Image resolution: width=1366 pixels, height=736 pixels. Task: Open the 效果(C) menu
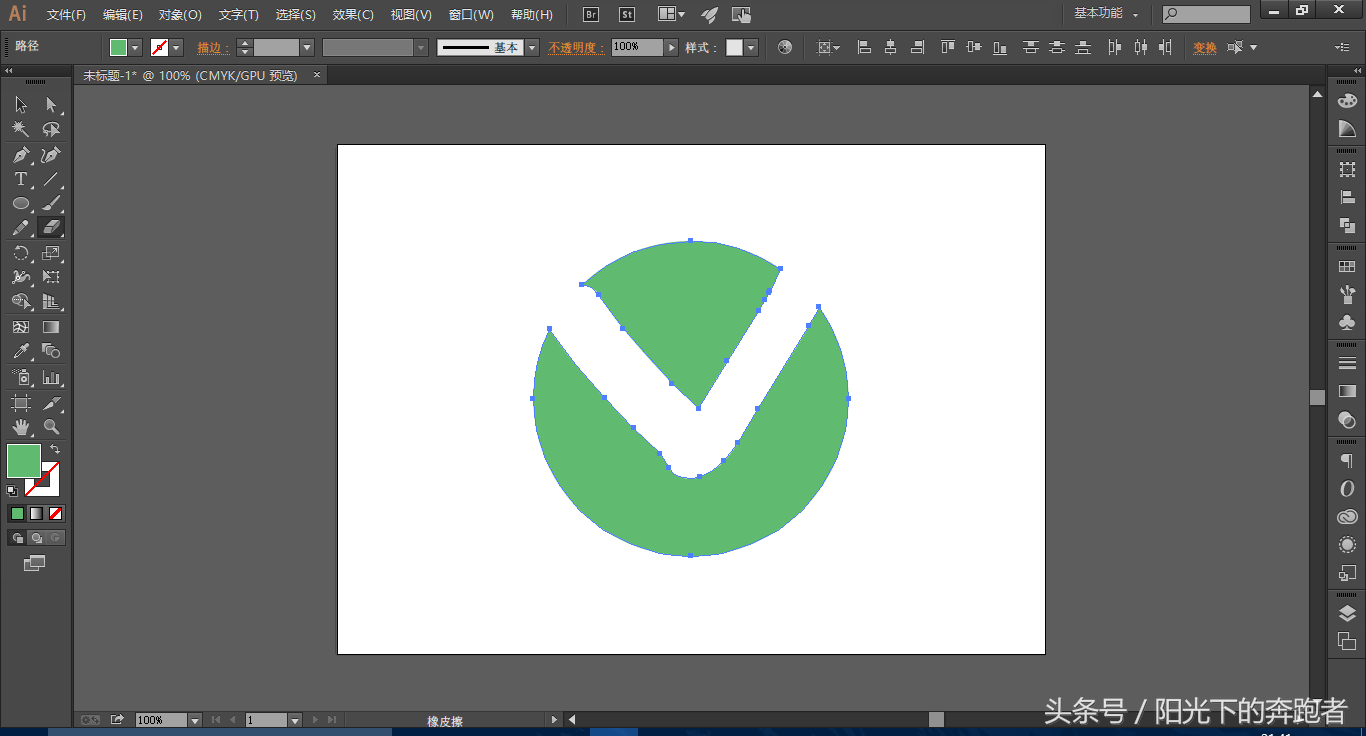[x=353, y=15]
